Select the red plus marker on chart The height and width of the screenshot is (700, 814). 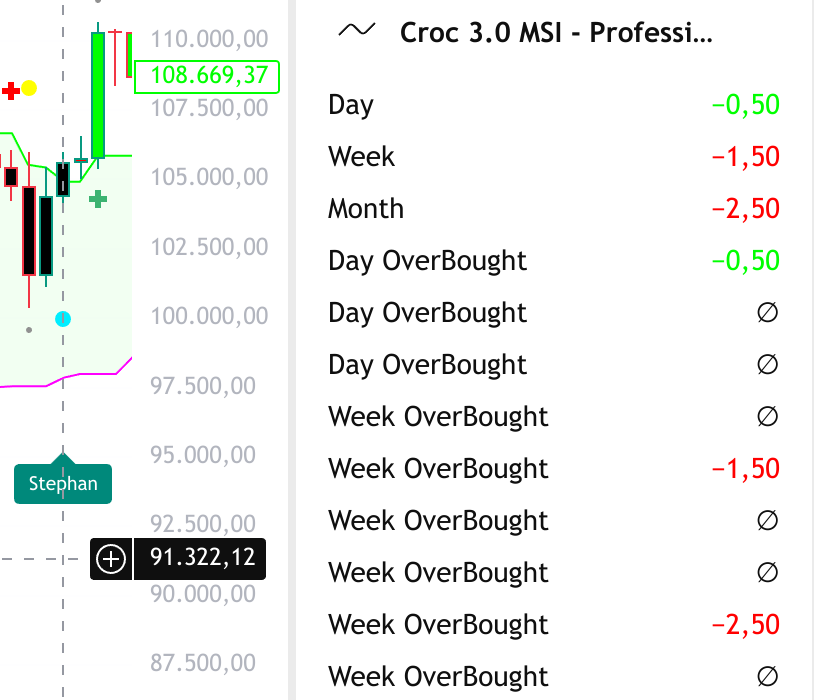[x=11, y=91]
